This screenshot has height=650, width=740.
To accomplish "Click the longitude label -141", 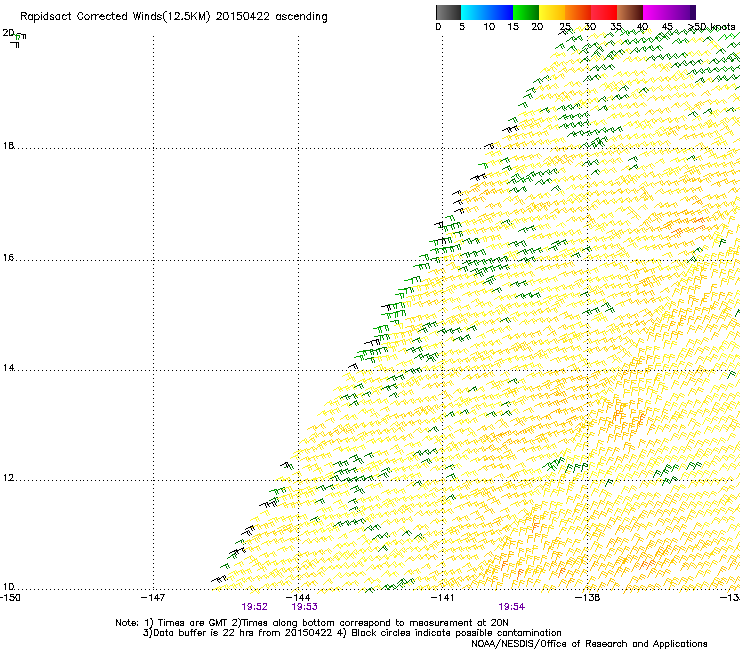I will coord(442,598).
